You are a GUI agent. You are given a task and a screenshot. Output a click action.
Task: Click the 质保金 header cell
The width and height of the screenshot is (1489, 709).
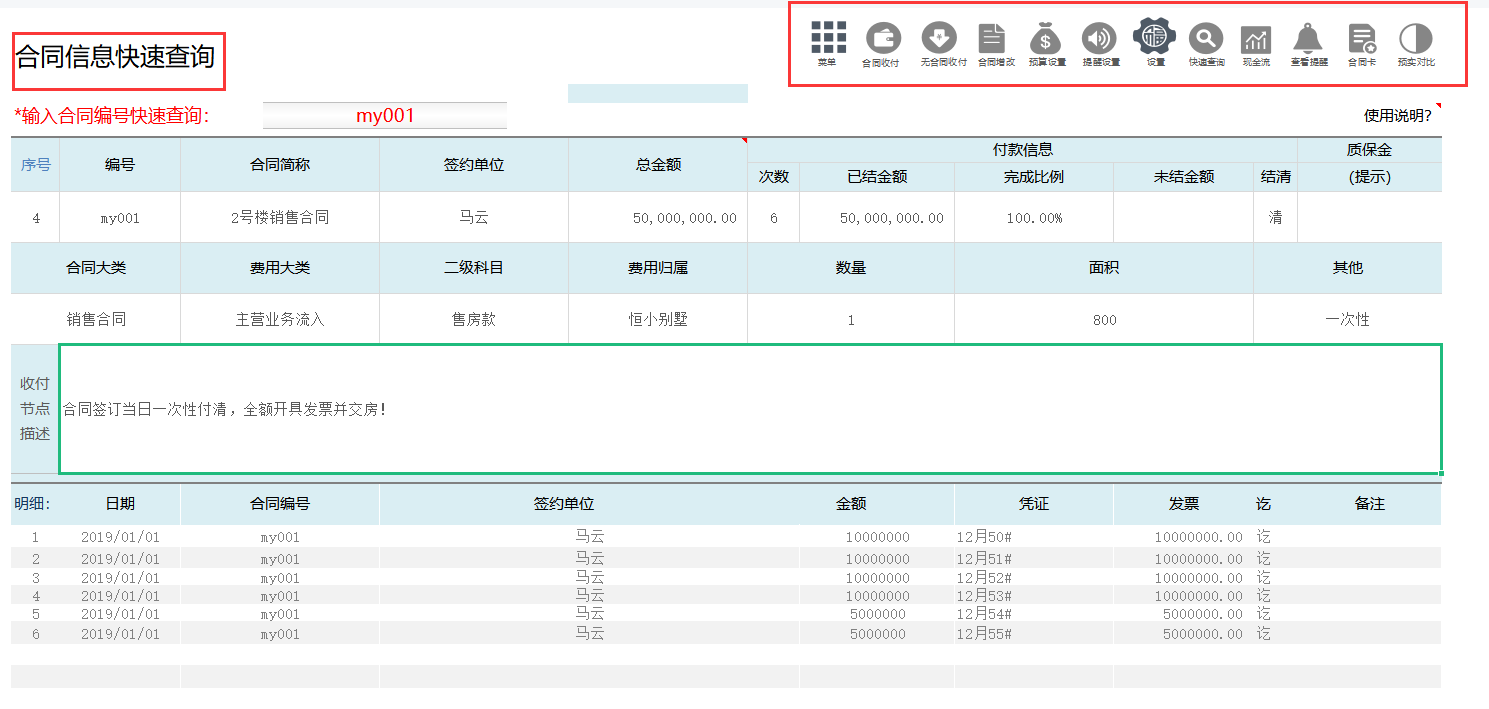(1370, 150)
